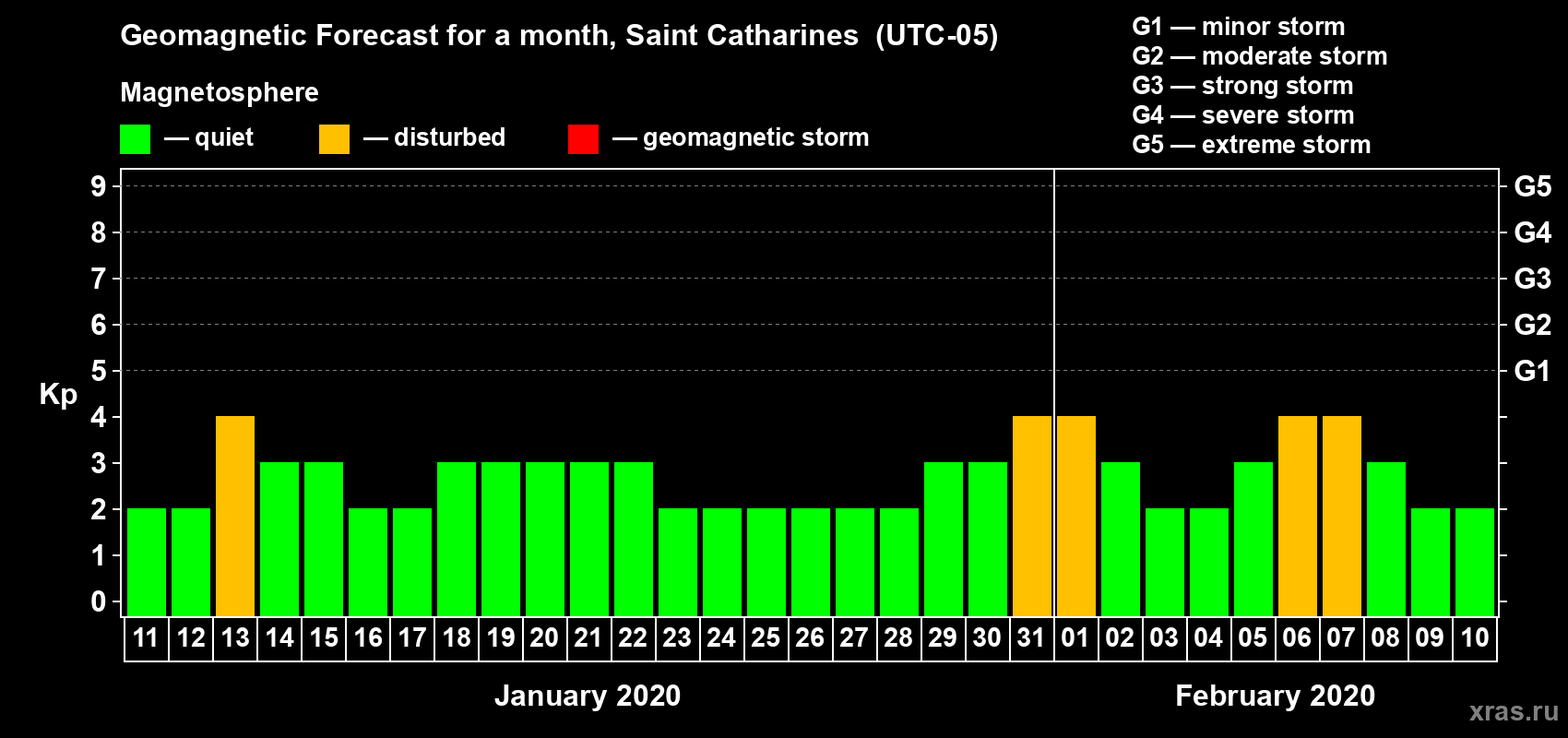Screen dimensions: 1568x738
Task: Click date label 24 on the axis
Action: click(x=721, y=638)
